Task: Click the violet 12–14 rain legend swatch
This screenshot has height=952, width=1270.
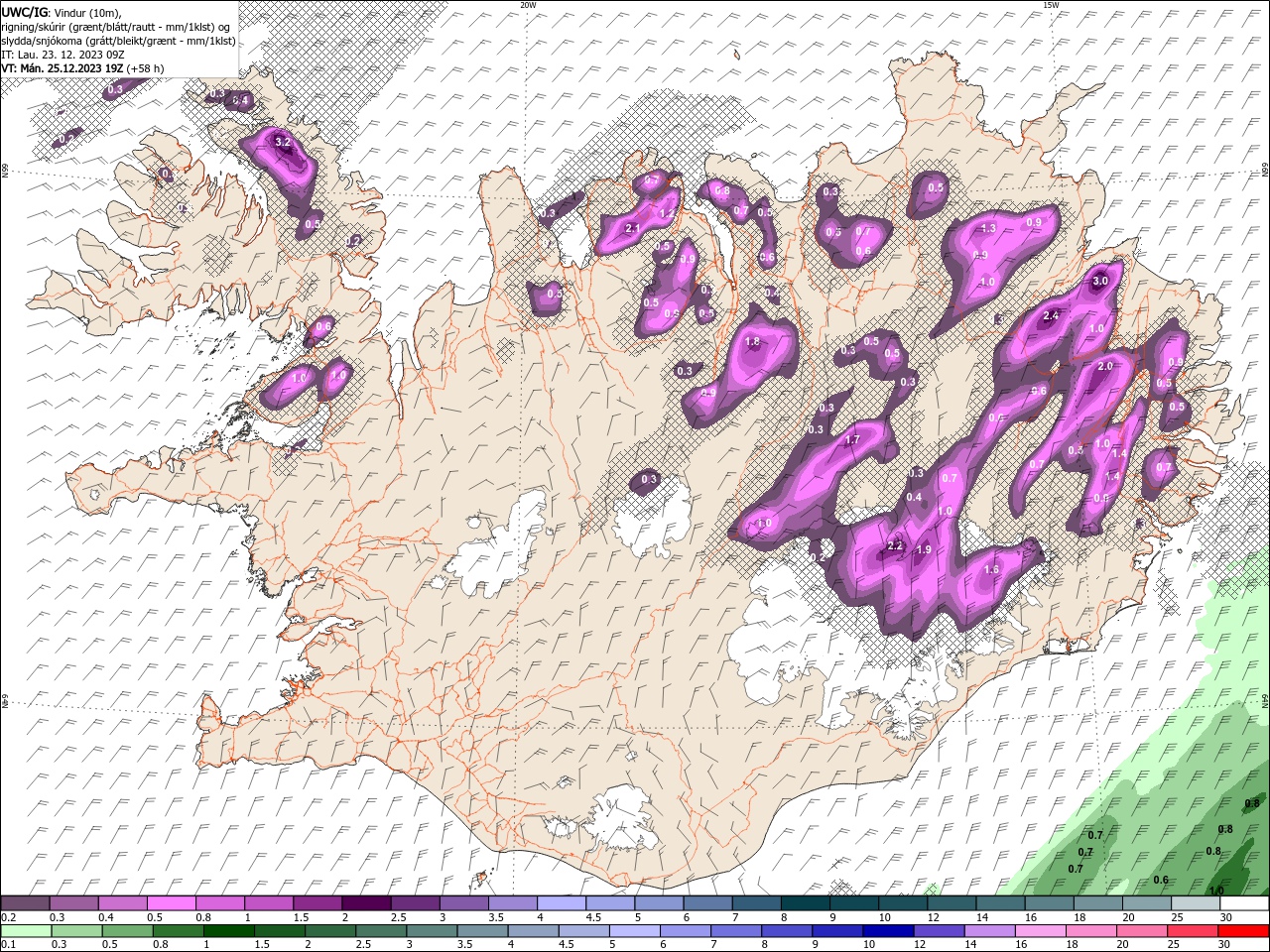Action: (939, 931)
